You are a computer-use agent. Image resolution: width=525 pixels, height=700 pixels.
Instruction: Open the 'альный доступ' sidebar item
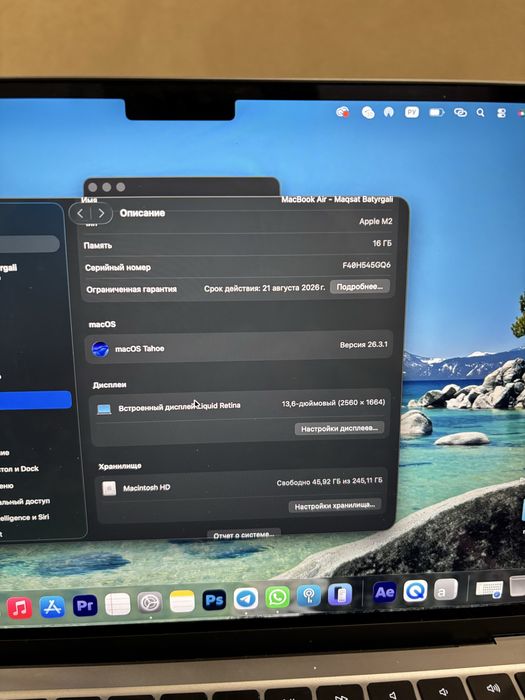[x=25, y=501]
